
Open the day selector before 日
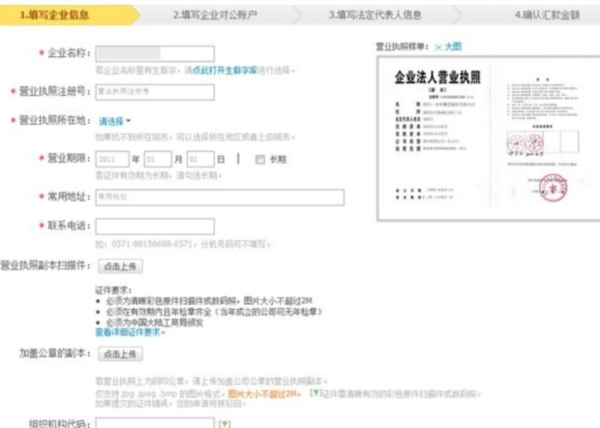pyautogui.click(x=201, y=158)
